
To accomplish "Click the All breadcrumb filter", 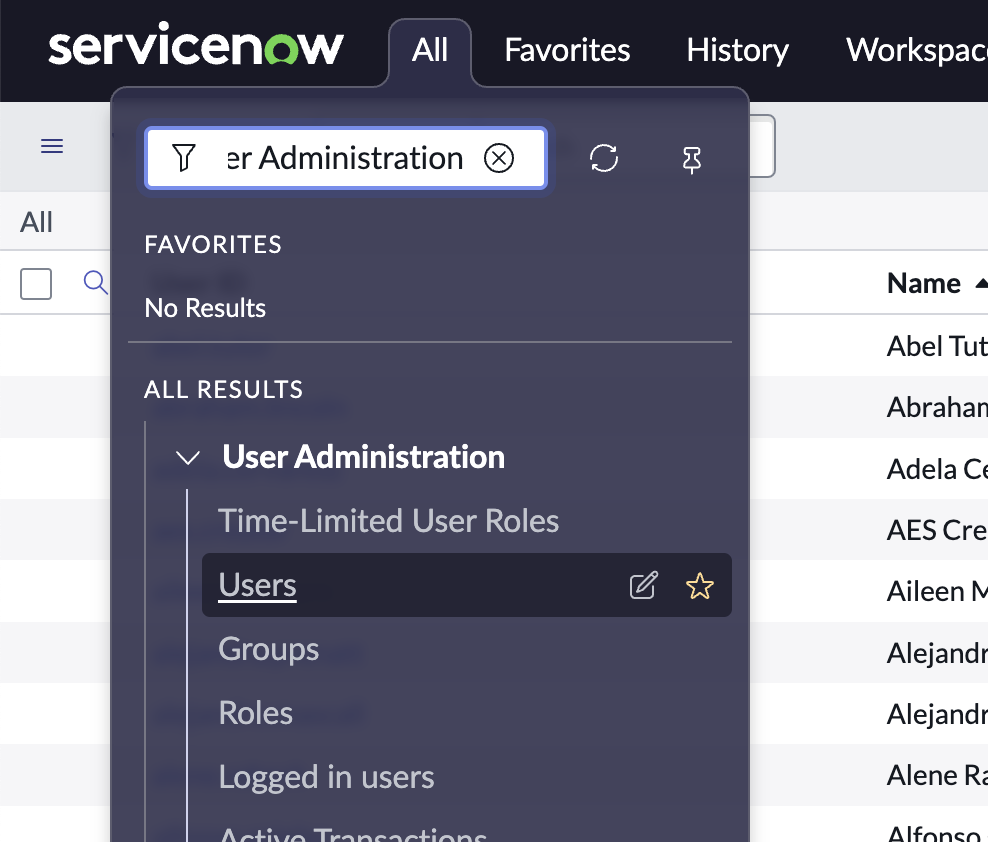I will pyautogui.click(x=36, y=222).
